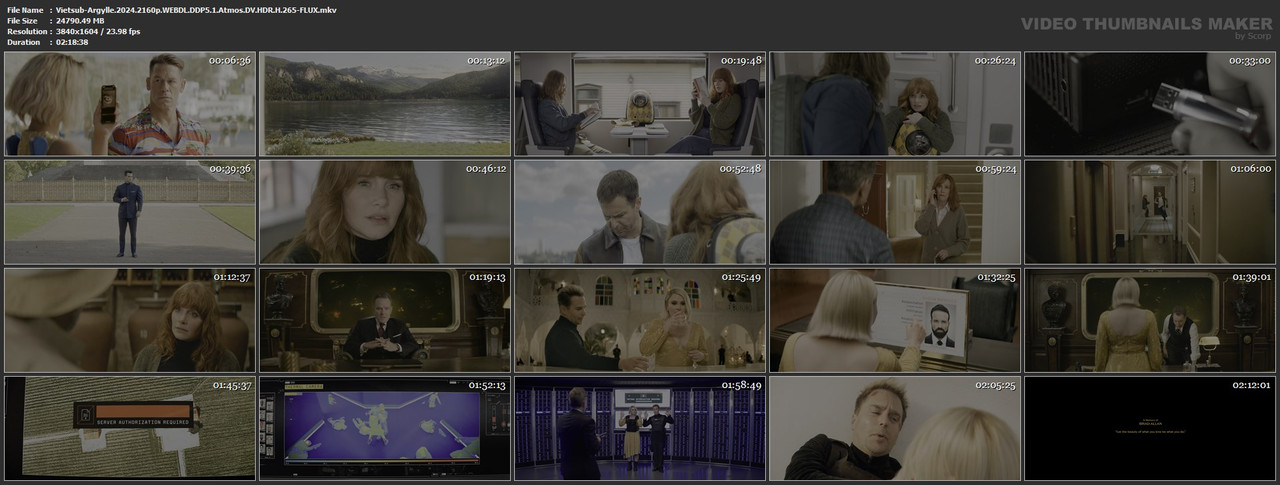Click the File Name label

click(24, 9)
